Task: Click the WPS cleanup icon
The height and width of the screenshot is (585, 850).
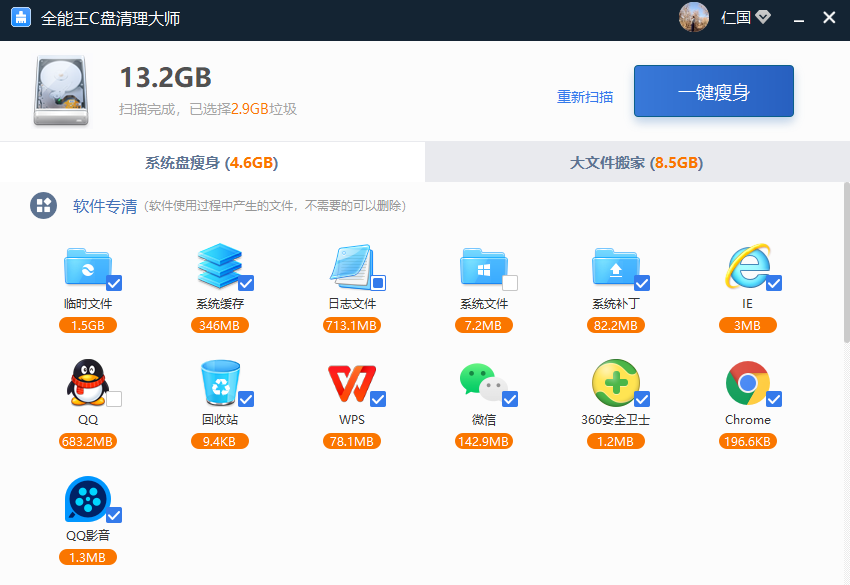Action: pyautogui.click(x=352, y=383)
